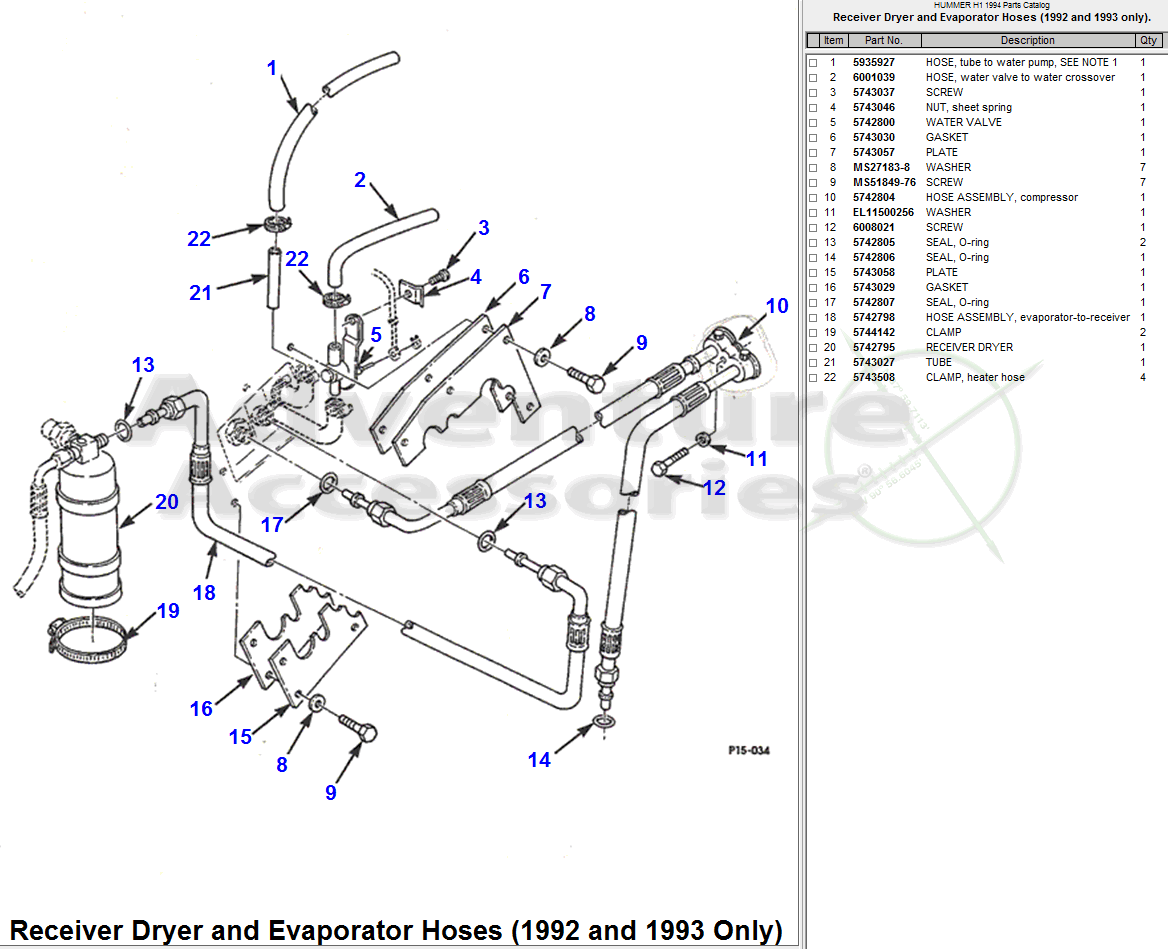Select checkbox for CLAMP, heater hose
This screenshot has height=949, width=1168.
click(x=813, y=378)
